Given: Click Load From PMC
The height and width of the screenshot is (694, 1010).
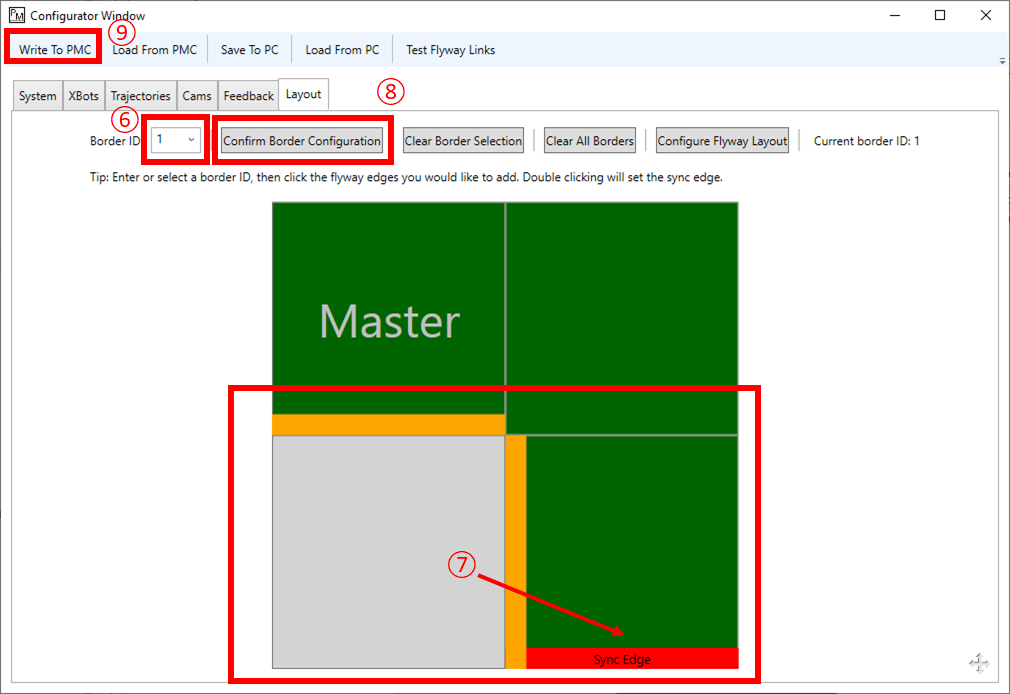Looking at the screenshot, I should [x=155, y=50].
